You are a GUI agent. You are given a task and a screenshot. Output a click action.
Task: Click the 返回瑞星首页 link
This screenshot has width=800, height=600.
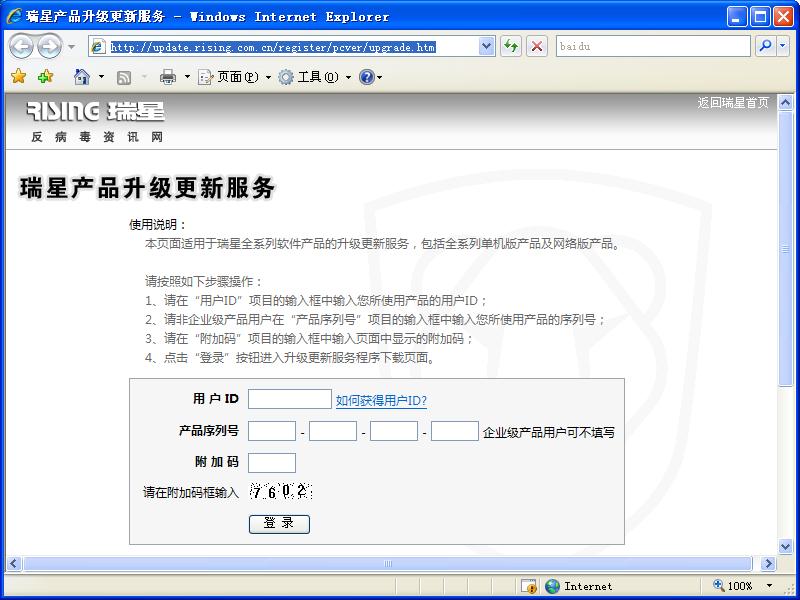click(733, 103)
